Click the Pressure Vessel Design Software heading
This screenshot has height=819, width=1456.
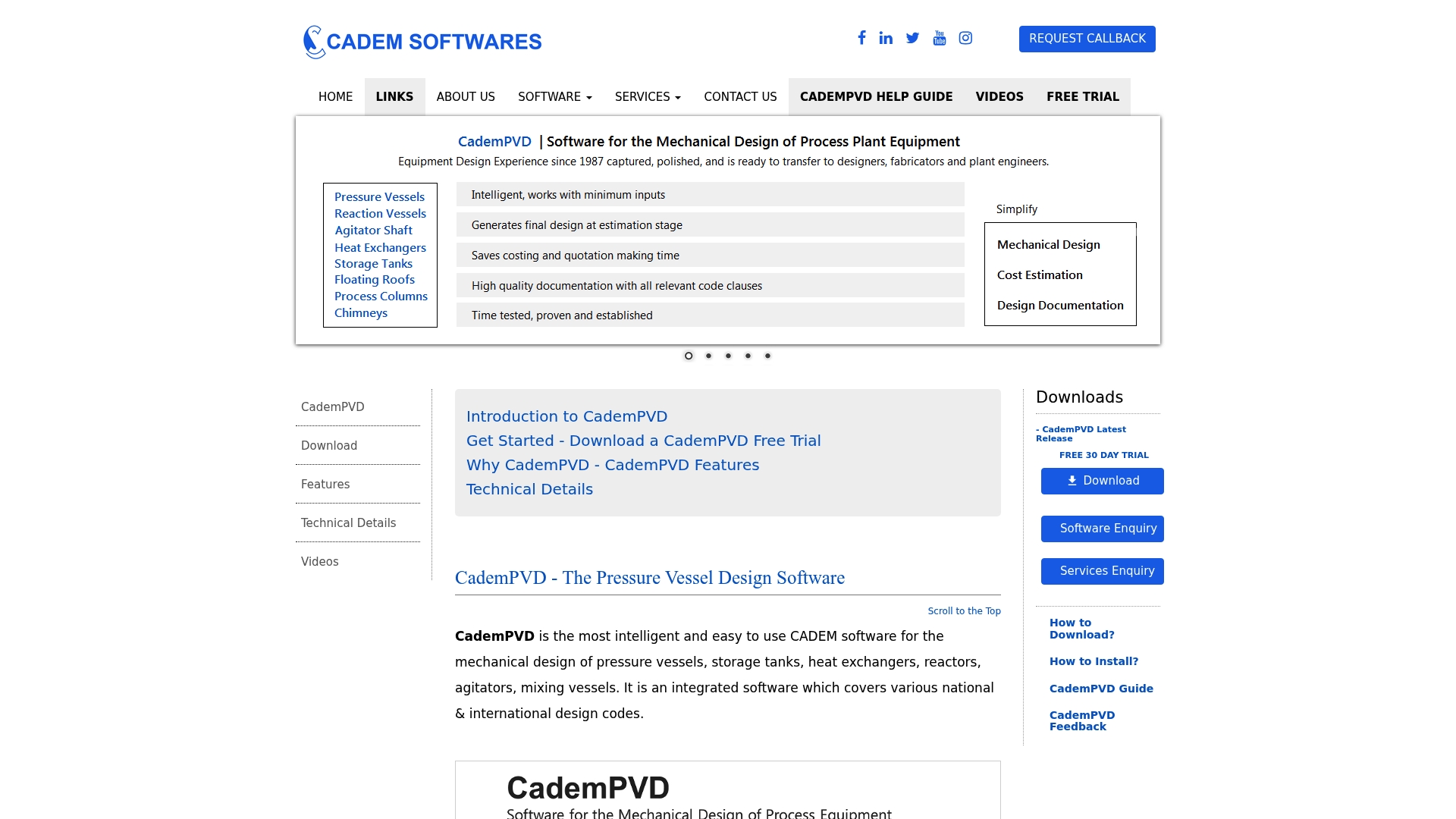point(650,578)
